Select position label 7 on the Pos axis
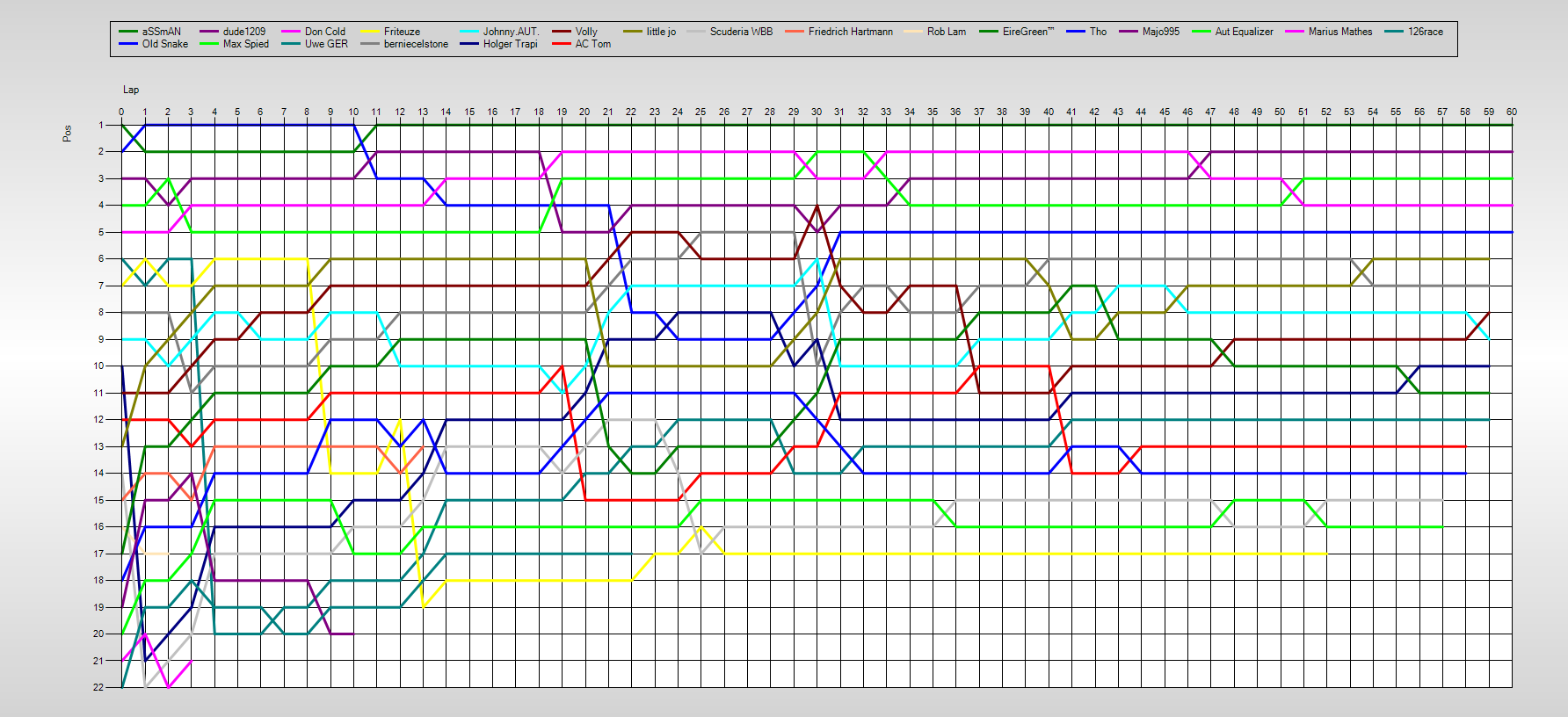1568x717 pixels. [101, 286]
